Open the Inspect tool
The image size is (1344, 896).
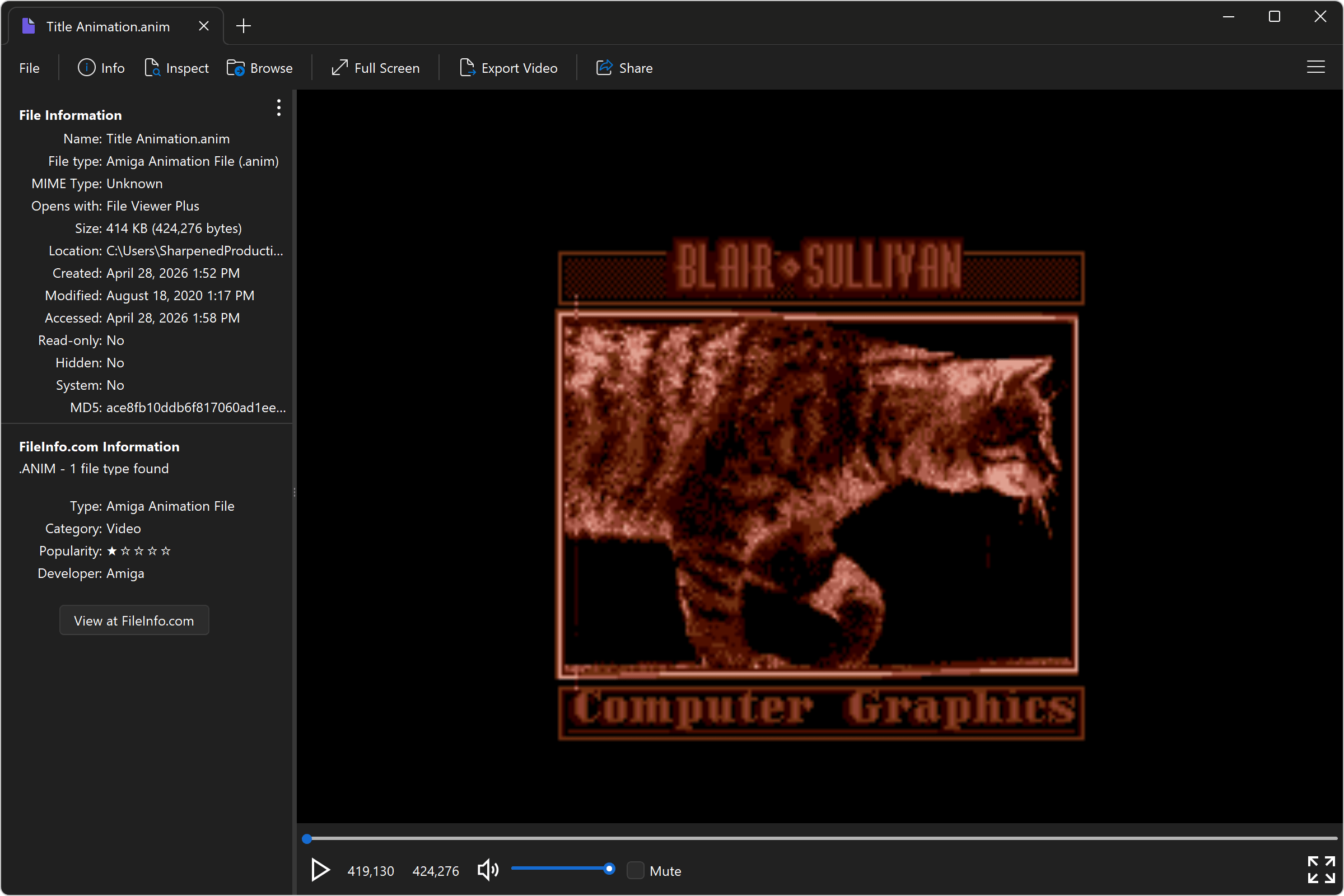point(176,68)
